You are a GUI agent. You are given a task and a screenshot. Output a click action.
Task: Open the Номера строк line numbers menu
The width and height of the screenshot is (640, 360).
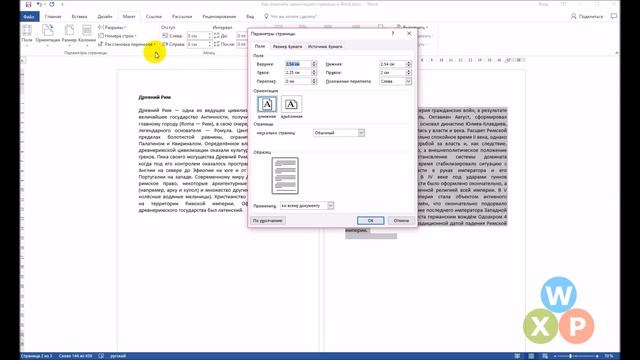[x=117, y=36]
